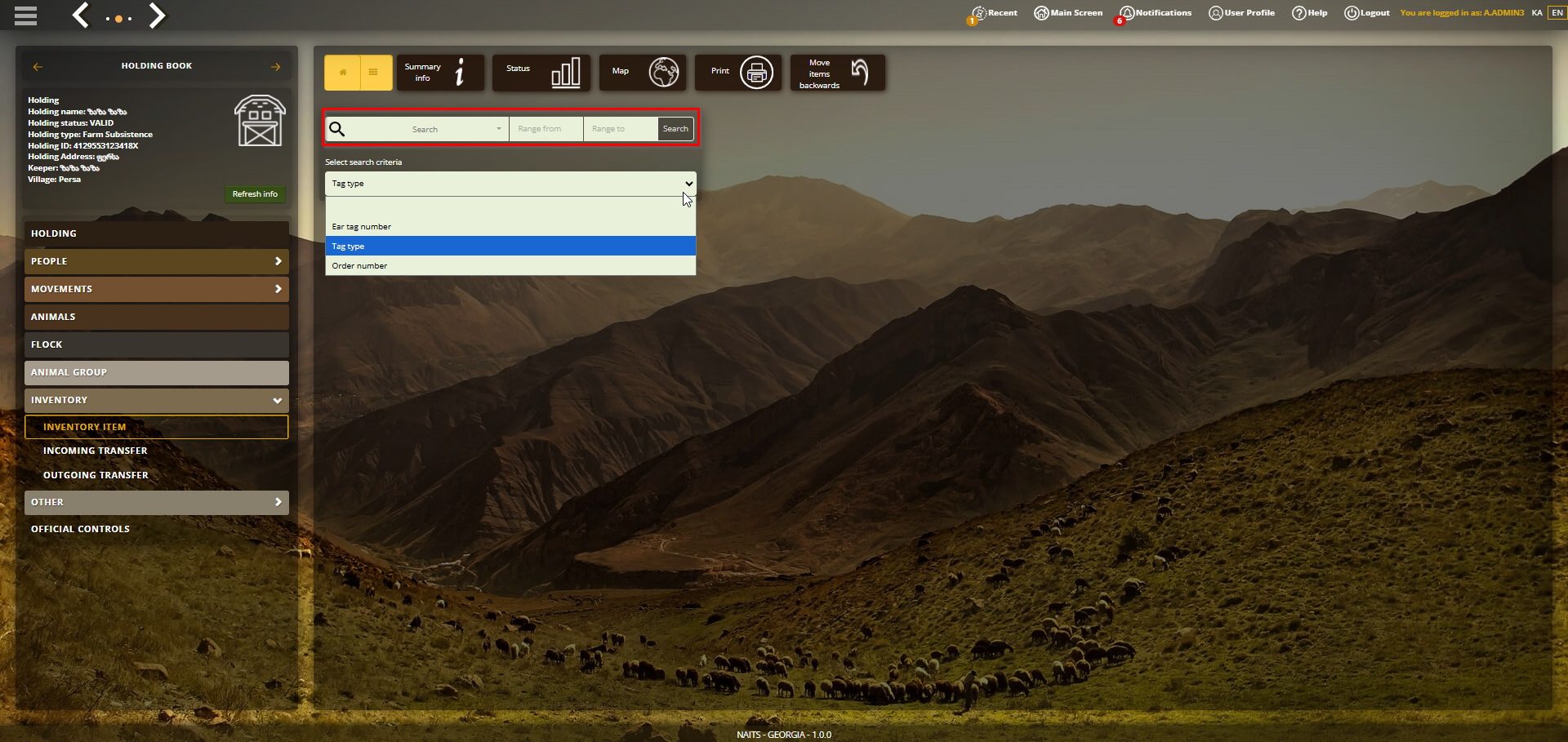Switch to the yellow home view toggle
The image size is (1568, 742).
click(343, 73)
